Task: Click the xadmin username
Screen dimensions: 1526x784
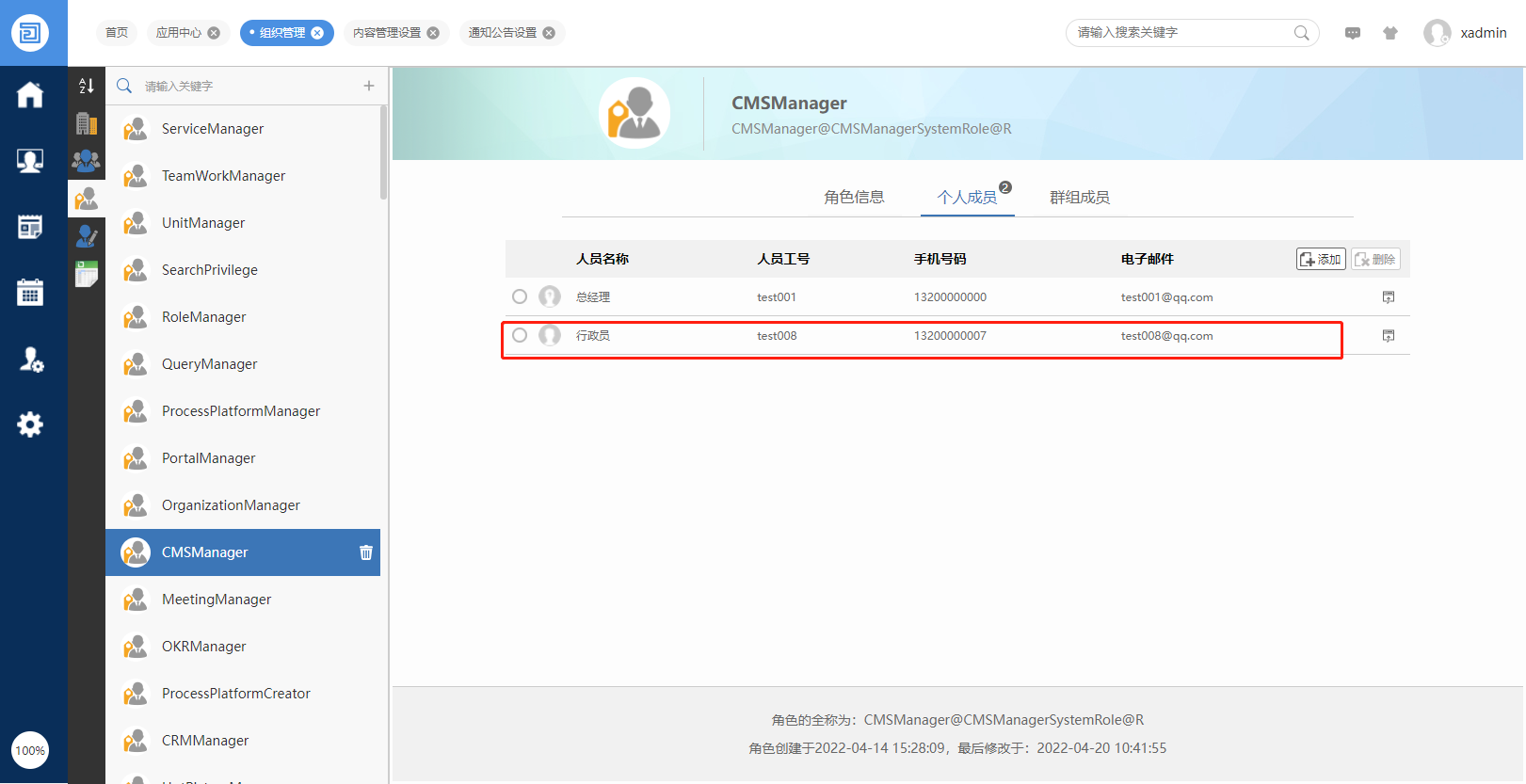Action: 1484,33
